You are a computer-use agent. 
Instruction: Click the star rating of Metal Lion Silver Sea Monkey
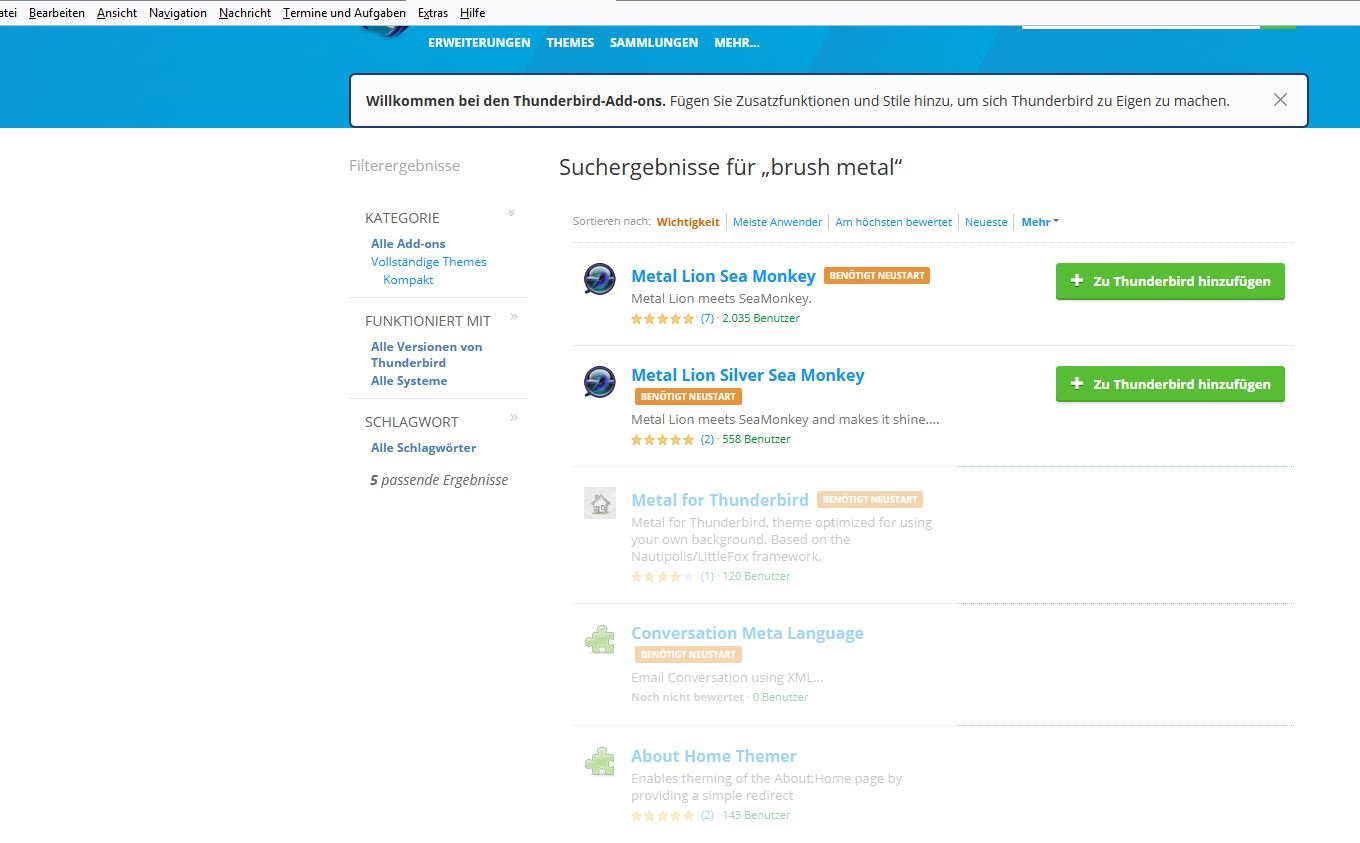(x=662, y=440)
